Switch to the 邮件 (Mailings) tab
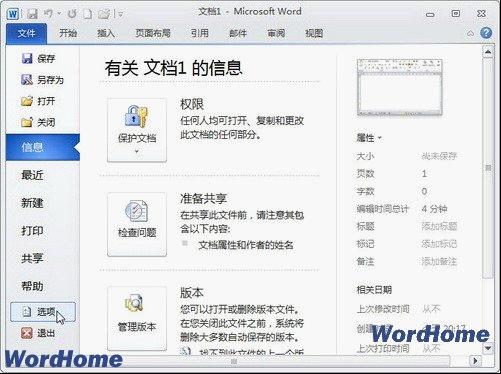This screenshot has width=501, height=374. (238, 33)
